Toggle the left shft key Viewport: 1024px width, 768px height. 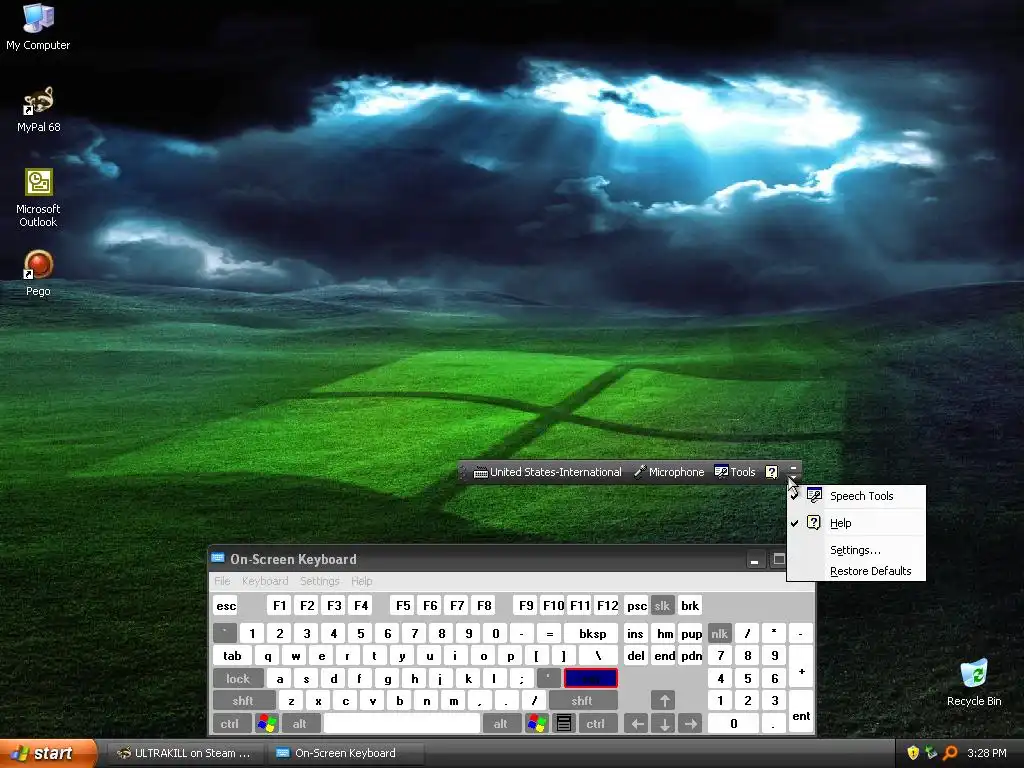242,701
